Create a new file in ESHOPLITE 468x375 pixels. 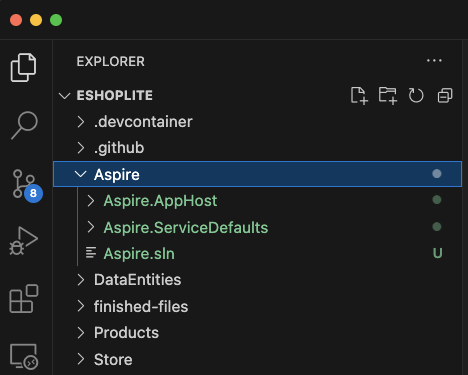point(359,96)
